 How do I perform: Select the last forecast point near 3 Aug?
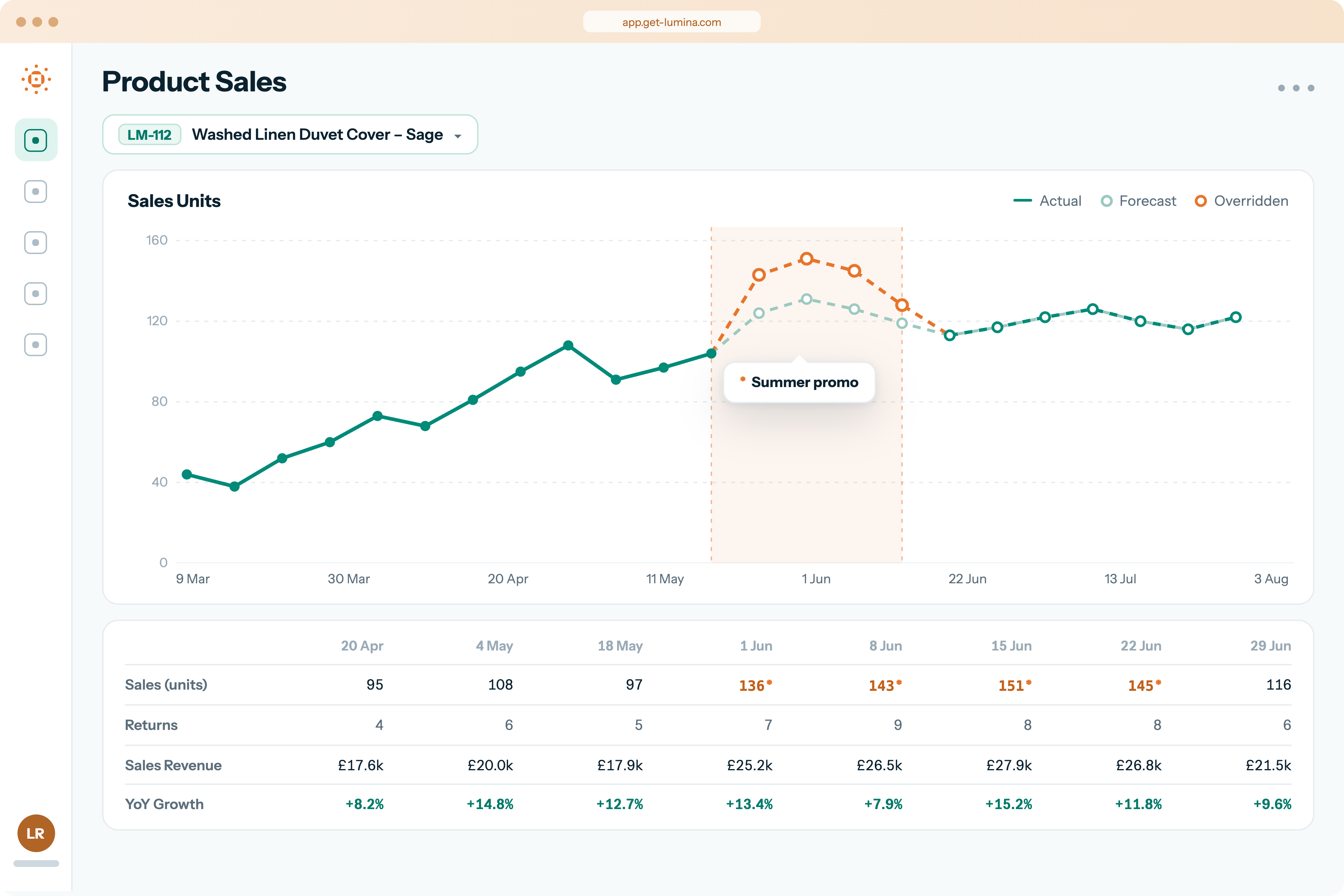(x=1235, y=317)
